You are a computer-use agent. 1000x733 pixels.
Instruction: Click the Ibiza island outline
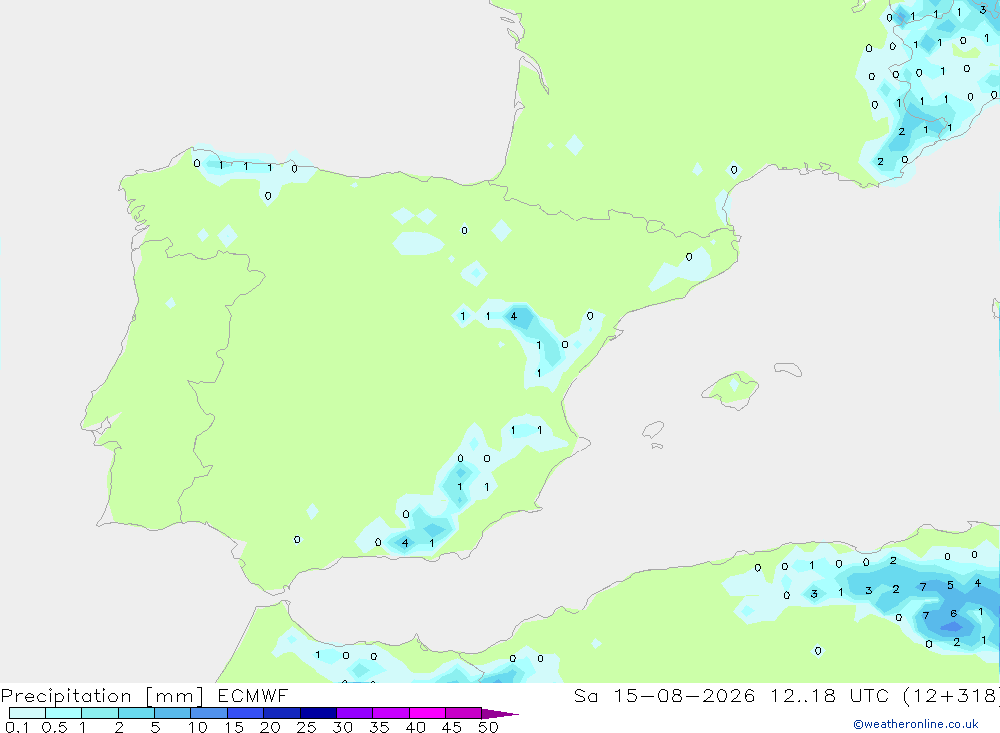(x=652, y=431)
